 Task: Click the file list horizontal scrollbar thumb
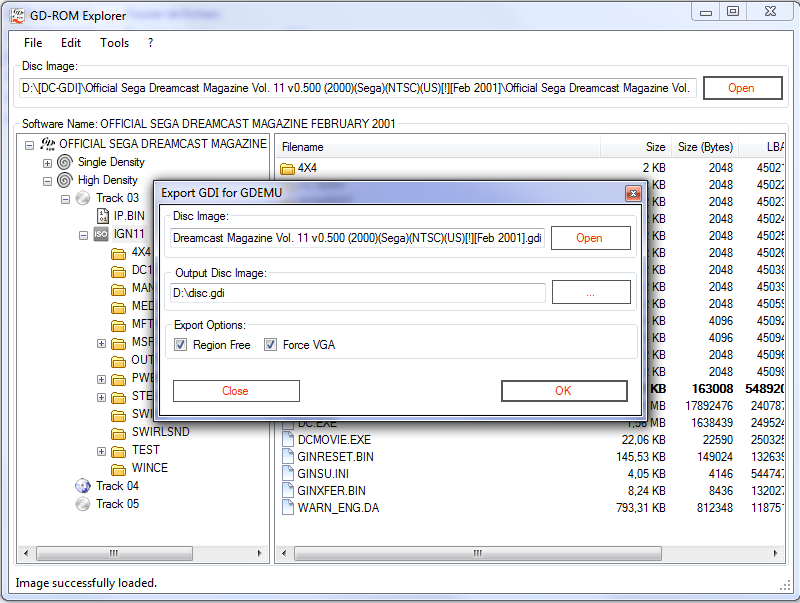478,553
